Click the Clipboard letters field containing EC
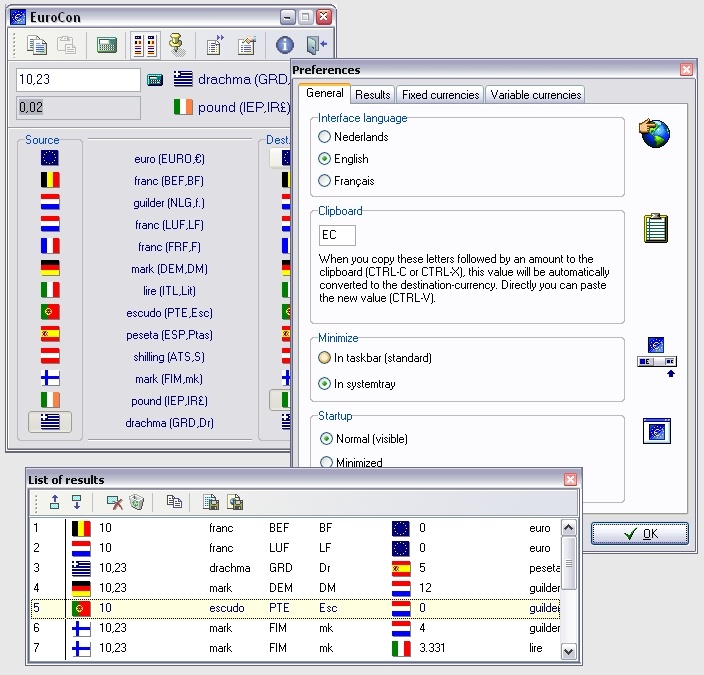 tap(337, 235)
